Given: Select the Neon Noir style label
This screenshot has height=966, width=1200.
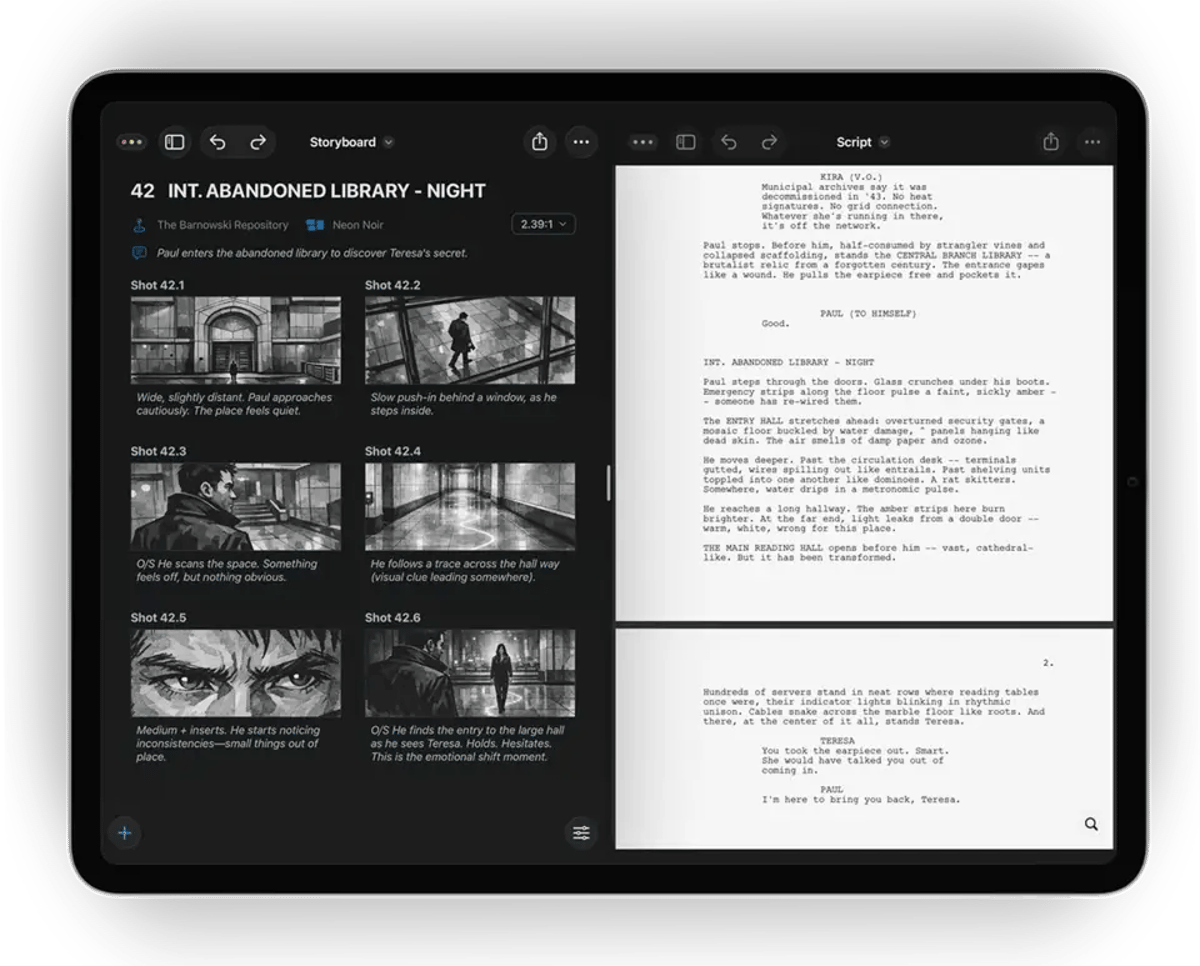Looking at the screenshot, I should [358, 225].
